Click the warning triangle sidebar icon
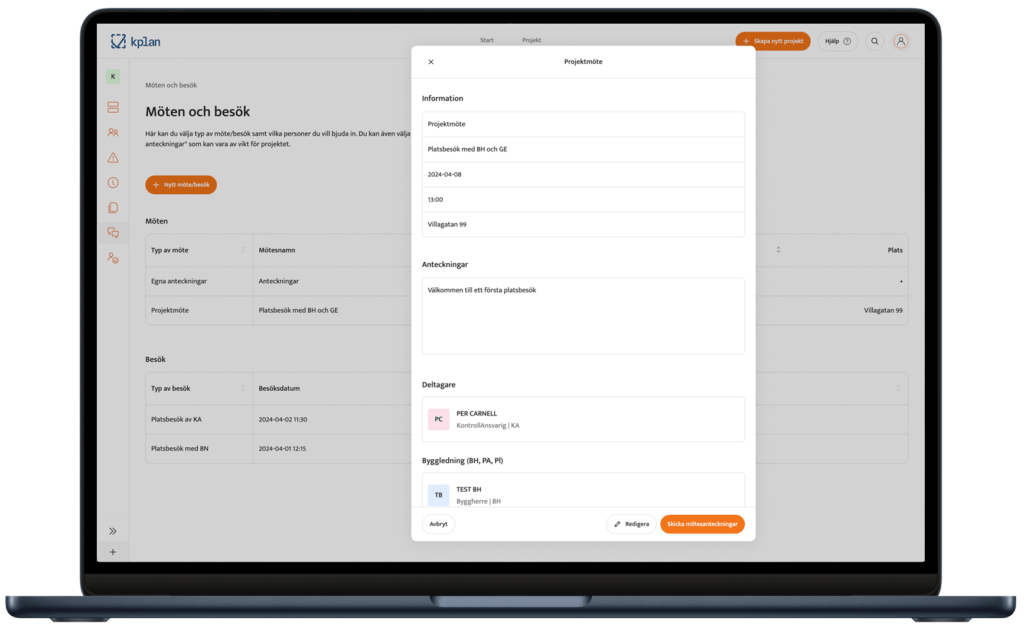The height and width of the screenshot is (630, 1024). click(x=113, y=157)
